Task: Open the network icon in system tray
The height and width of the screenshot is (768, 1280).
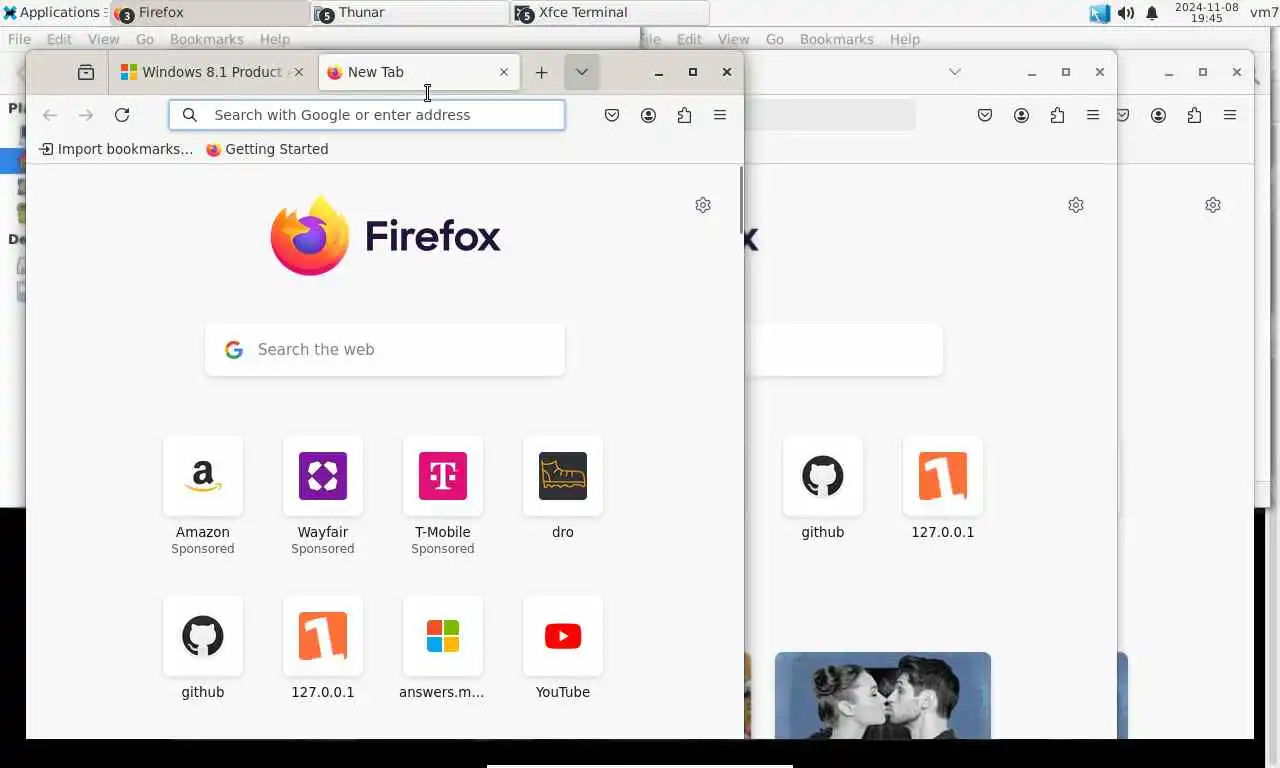Action: (x=1100, y=13)
